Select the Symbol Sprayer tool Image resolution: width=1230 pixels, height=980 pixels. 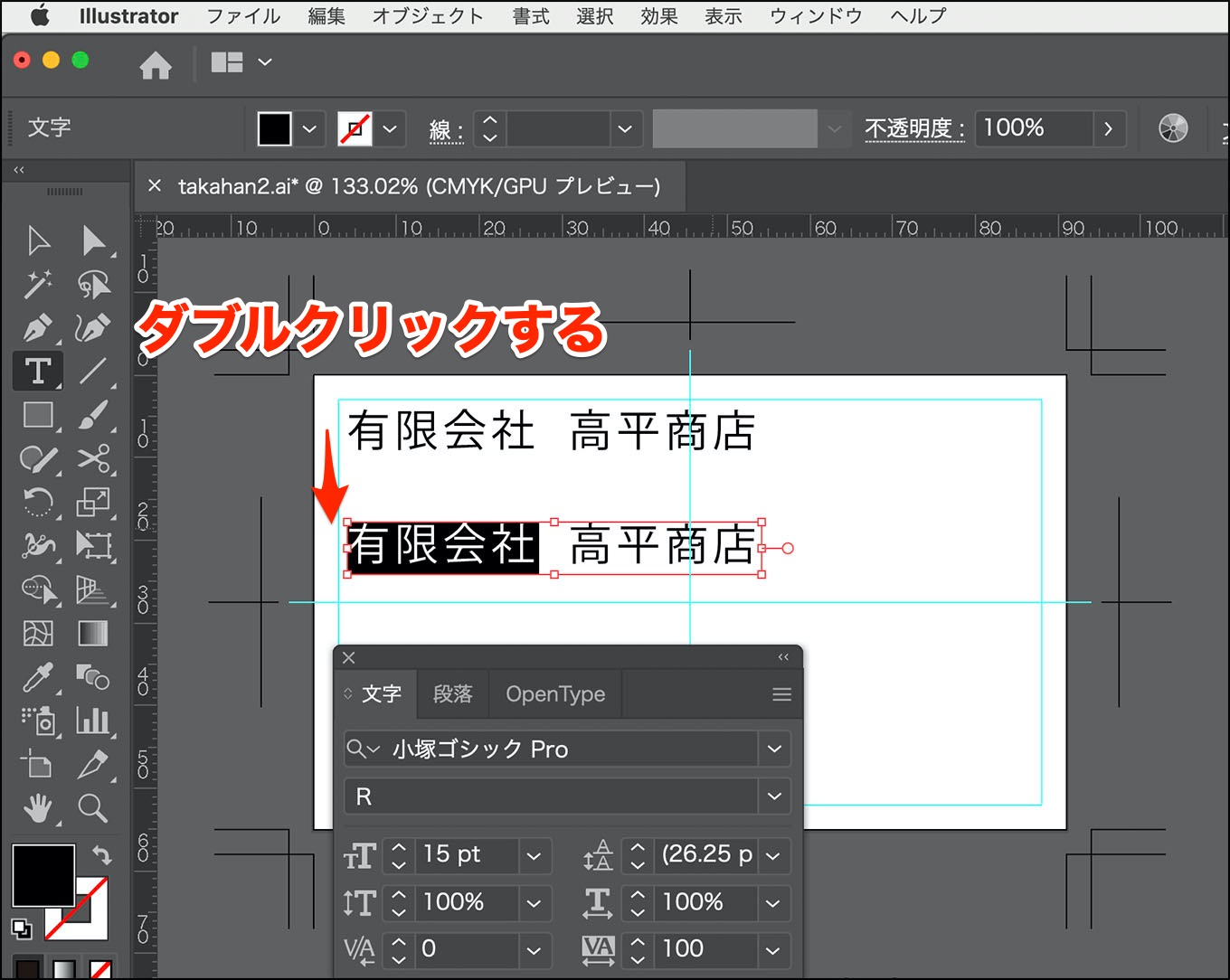point(38,721)
